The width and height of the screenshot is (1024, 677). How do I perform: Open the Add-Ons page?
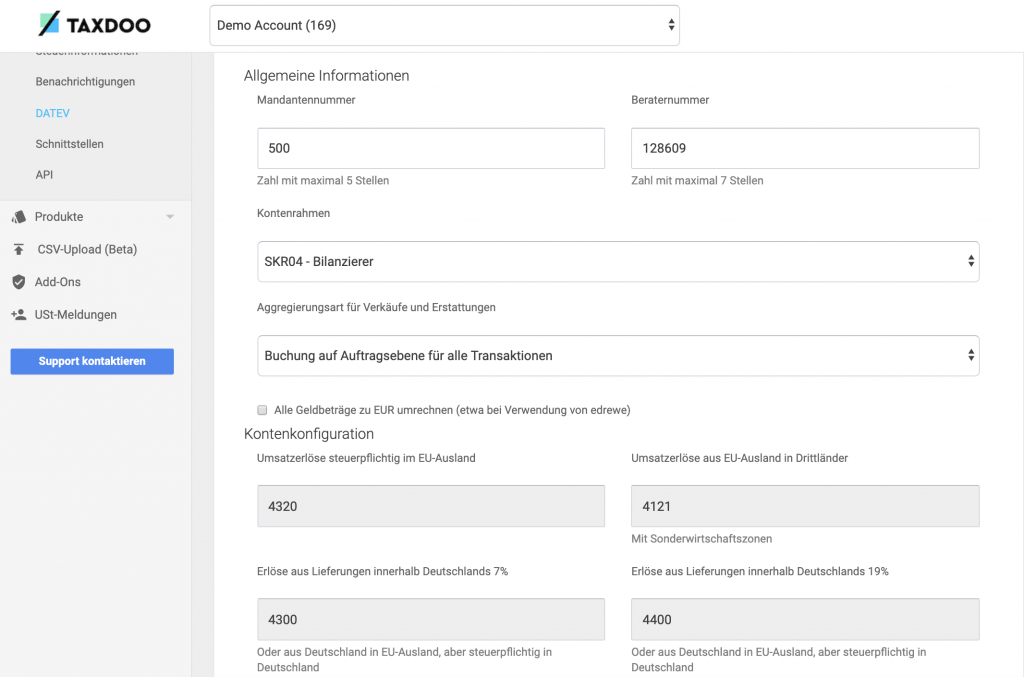(57, 282)
